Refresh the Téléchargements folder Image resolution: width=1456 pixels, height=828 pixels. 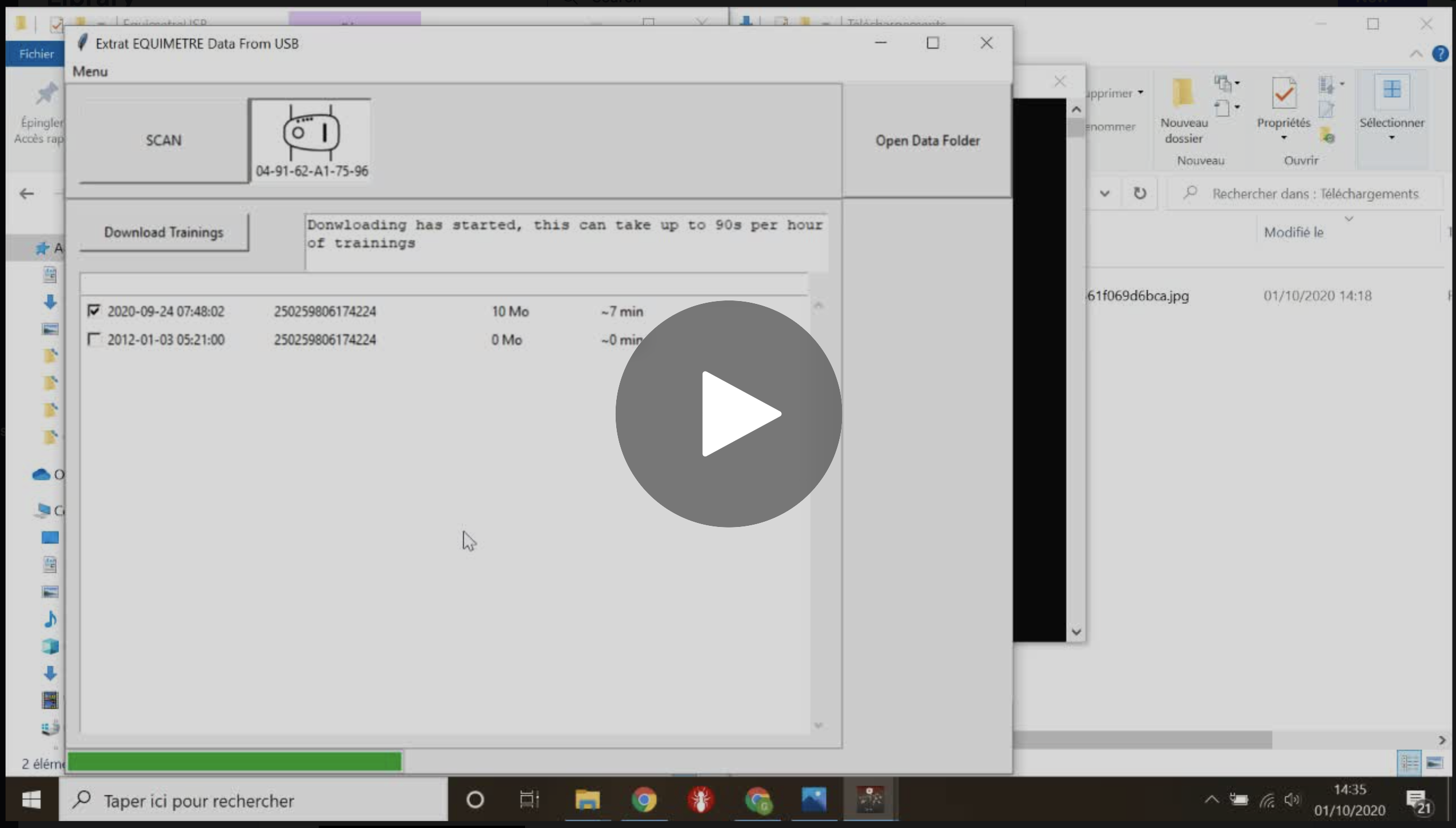[1140, 193]
